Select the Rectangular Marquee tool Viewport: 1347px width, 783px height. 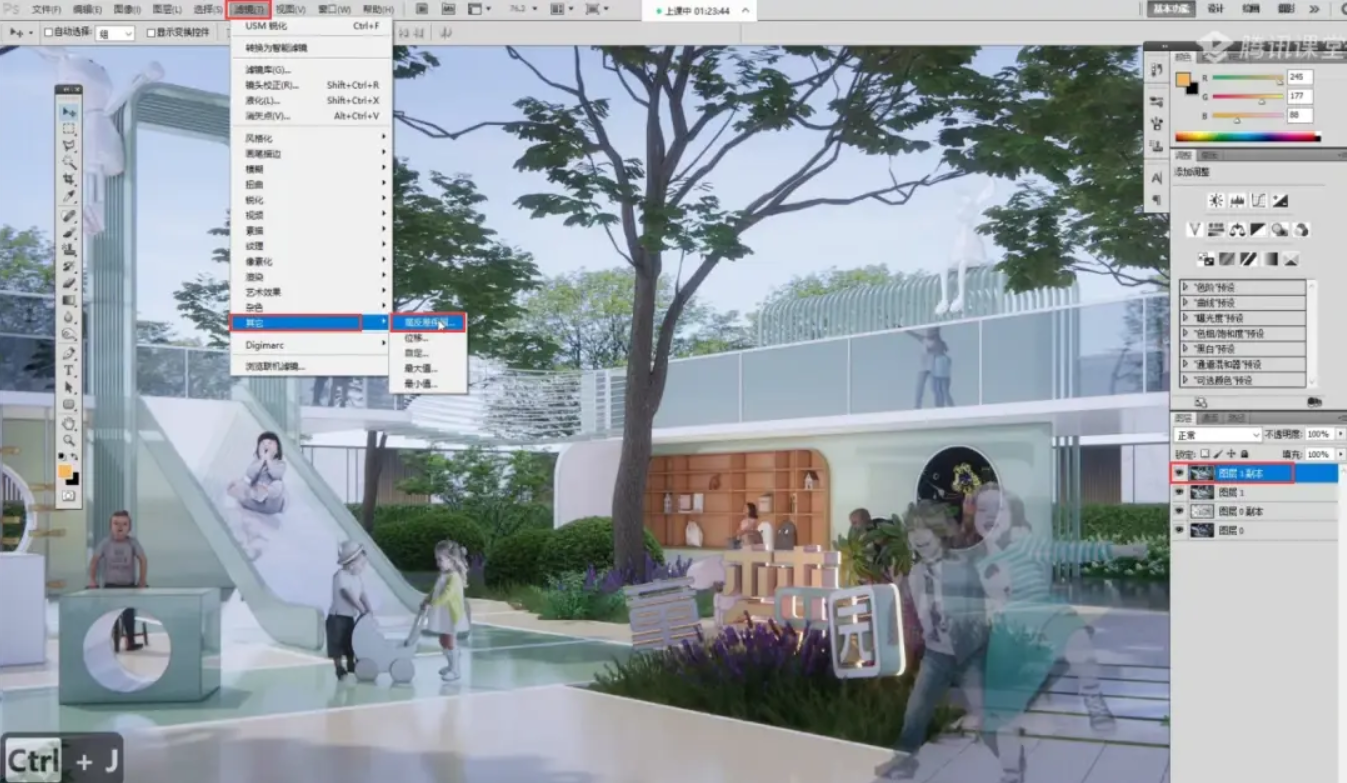(69, 129)
